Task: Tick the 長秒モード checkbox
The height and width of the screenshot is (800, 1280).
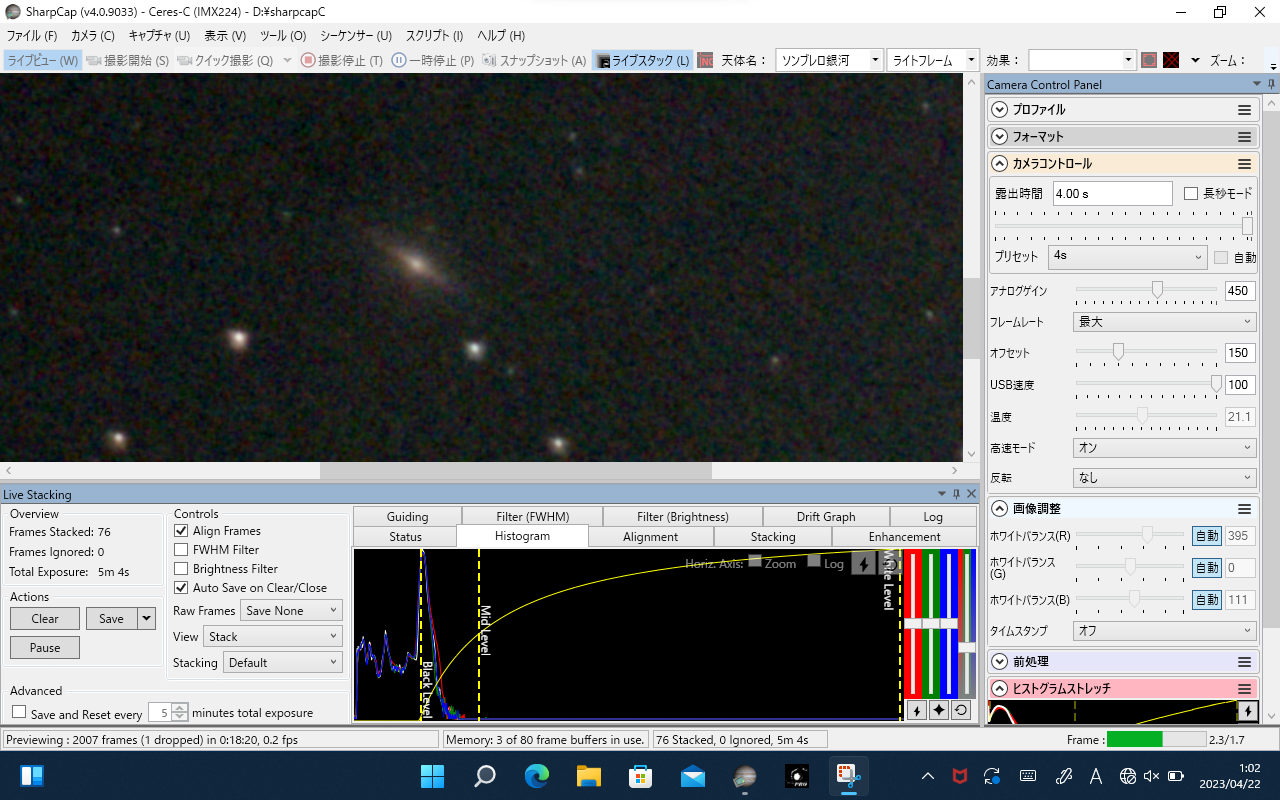Action: coord(1191,194)
